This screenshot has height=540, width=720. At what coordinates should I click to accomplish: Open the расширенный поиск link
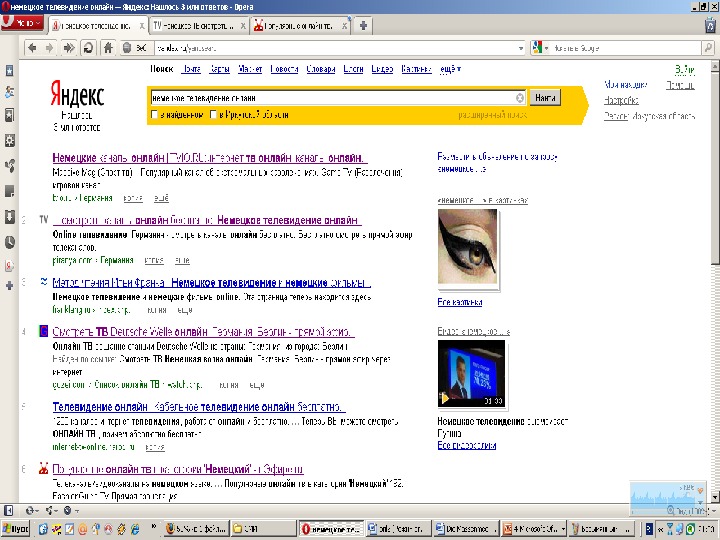[492, 115]
